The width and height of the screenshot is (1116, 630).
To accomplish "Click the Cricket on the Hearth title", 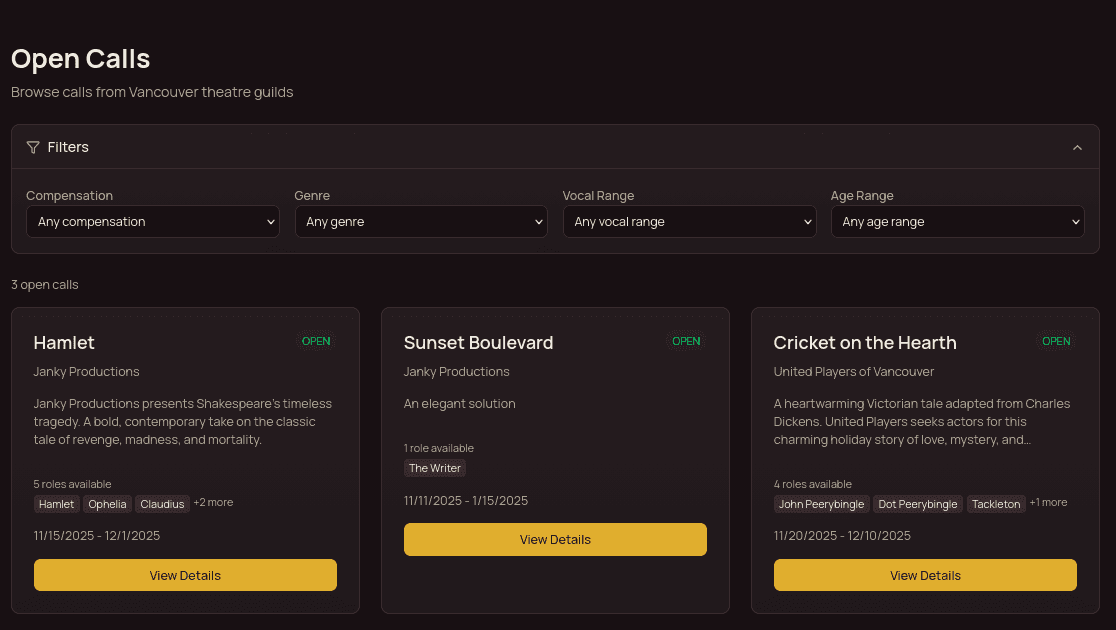I will coord(865,343).
